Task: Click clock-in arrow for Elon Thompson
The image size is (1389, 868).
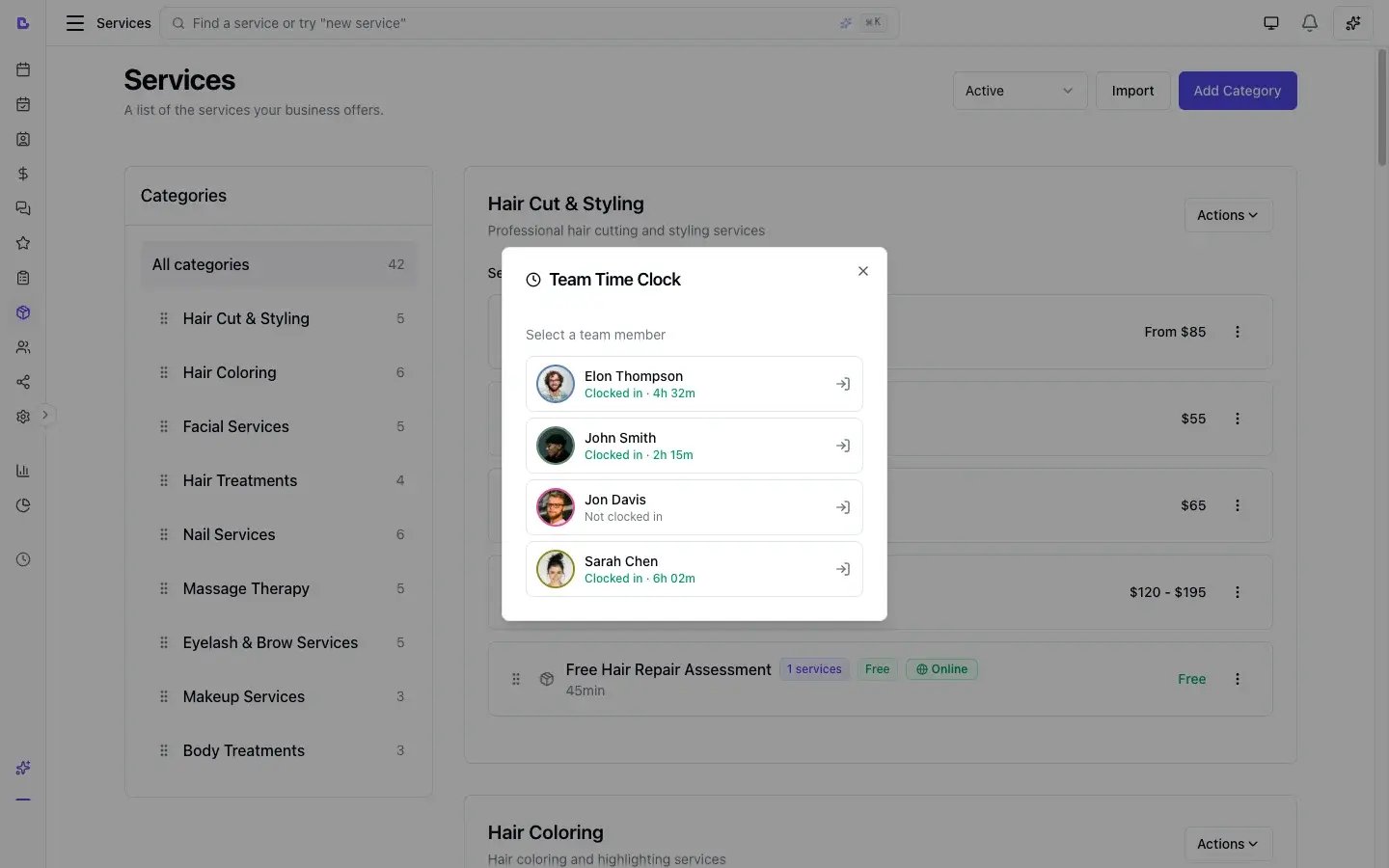Action: pyautogui.click(x=843, y=384)
